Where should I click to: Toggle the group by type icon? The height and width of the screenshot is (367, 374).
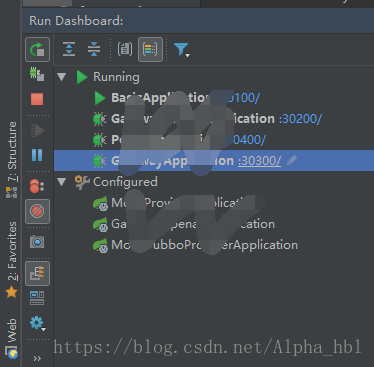coord(125,49)
